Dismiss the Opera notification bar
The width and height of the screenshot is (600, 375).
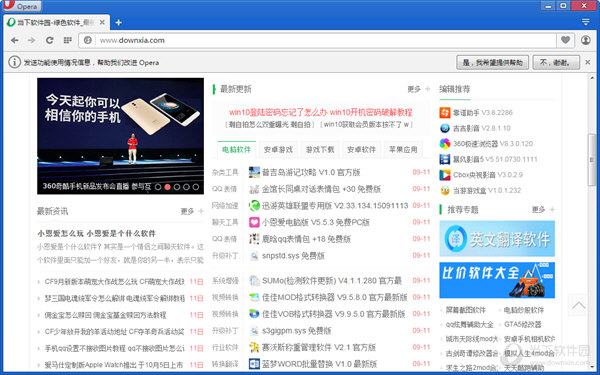(x=588, y=62)
